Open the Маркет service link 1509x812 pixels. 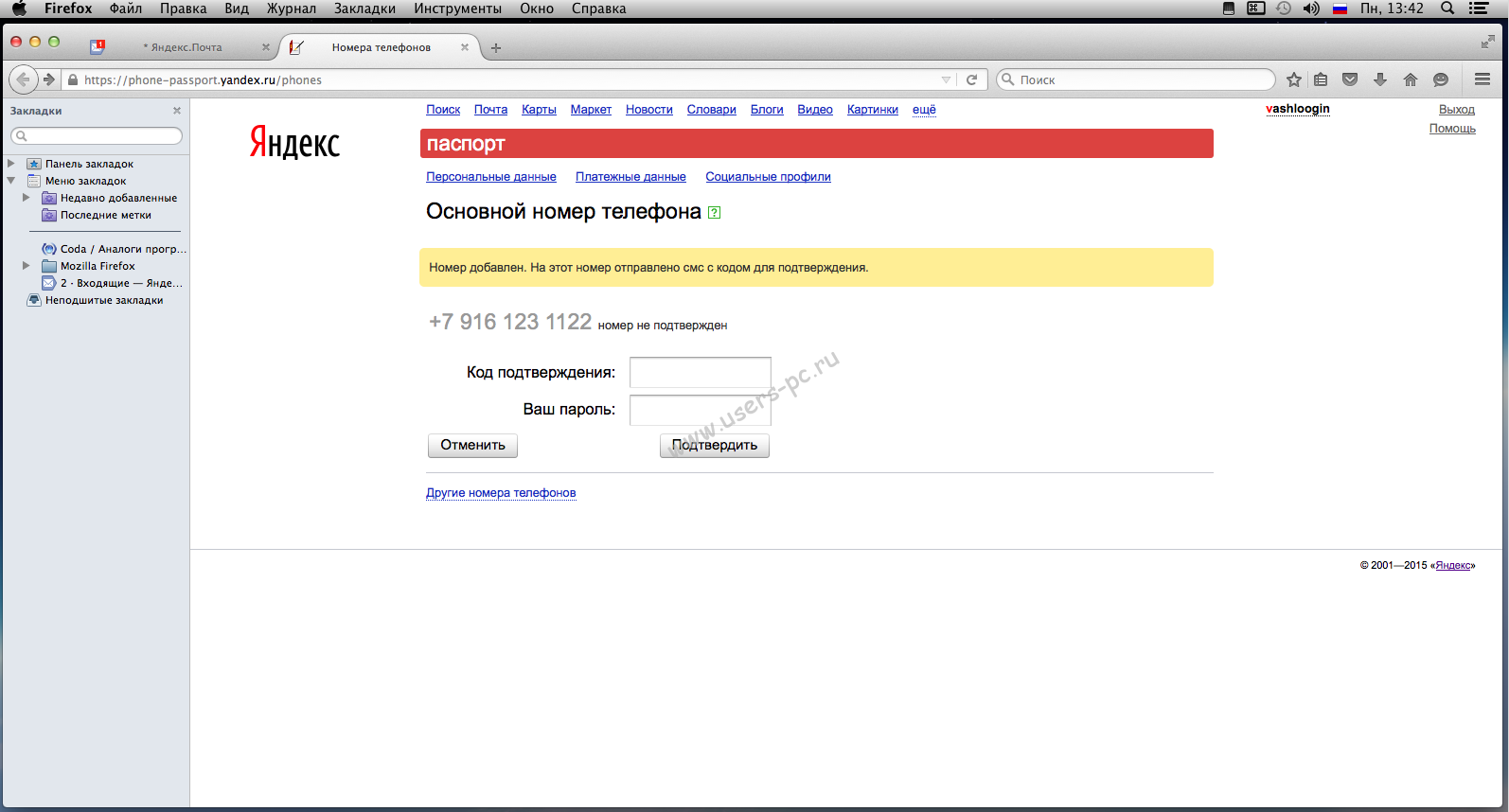(591, 110)
